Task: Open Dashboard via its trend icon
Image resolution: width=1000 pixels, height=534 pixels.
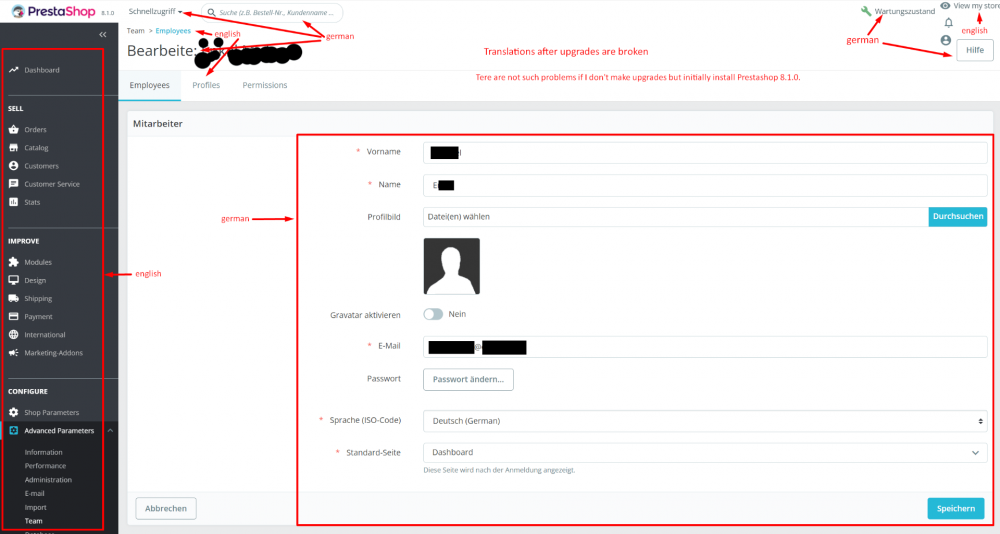Action: pos(13,70)
